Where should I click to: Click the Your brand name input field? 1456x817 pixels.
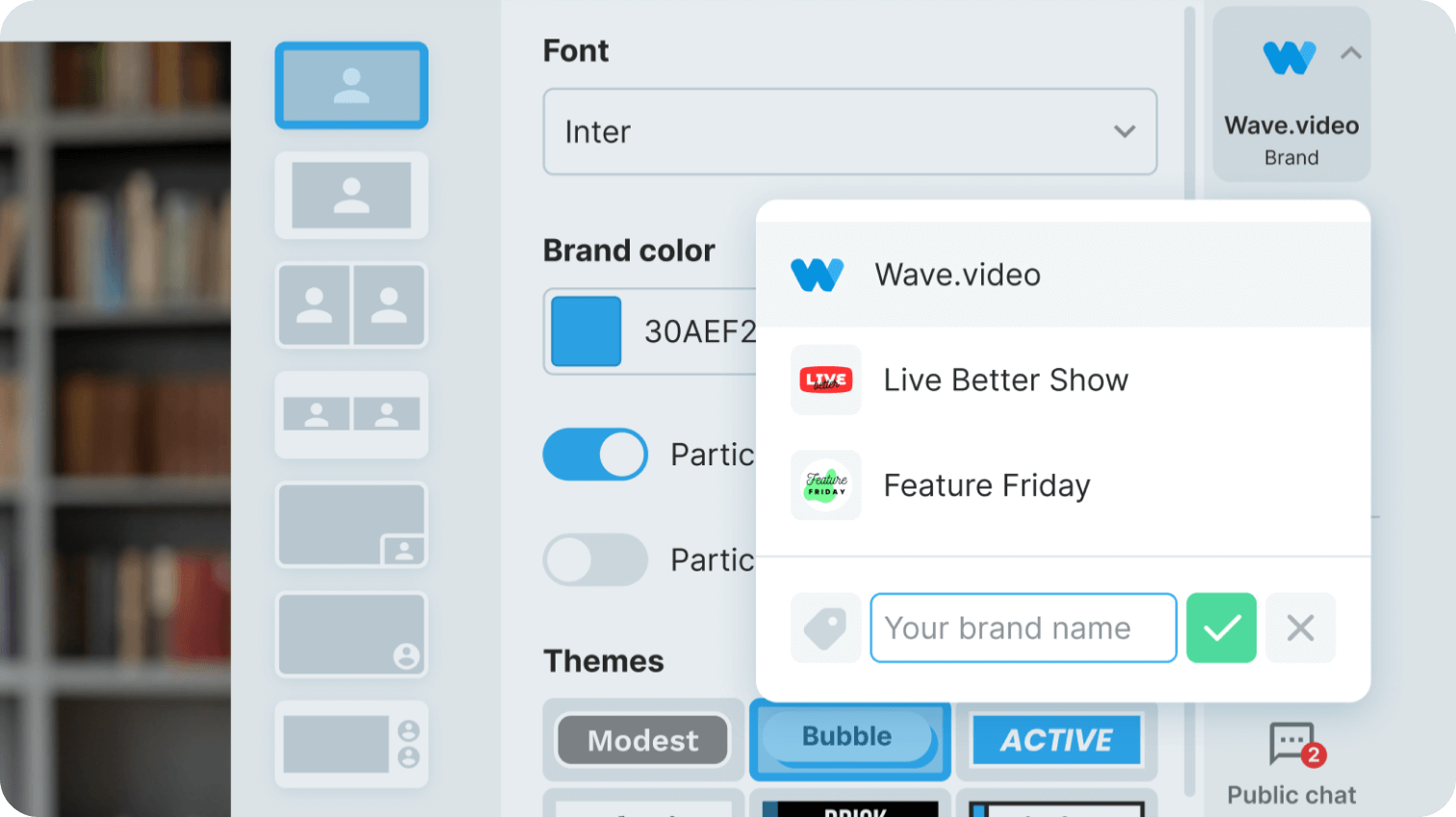[x=1023, y=628]
